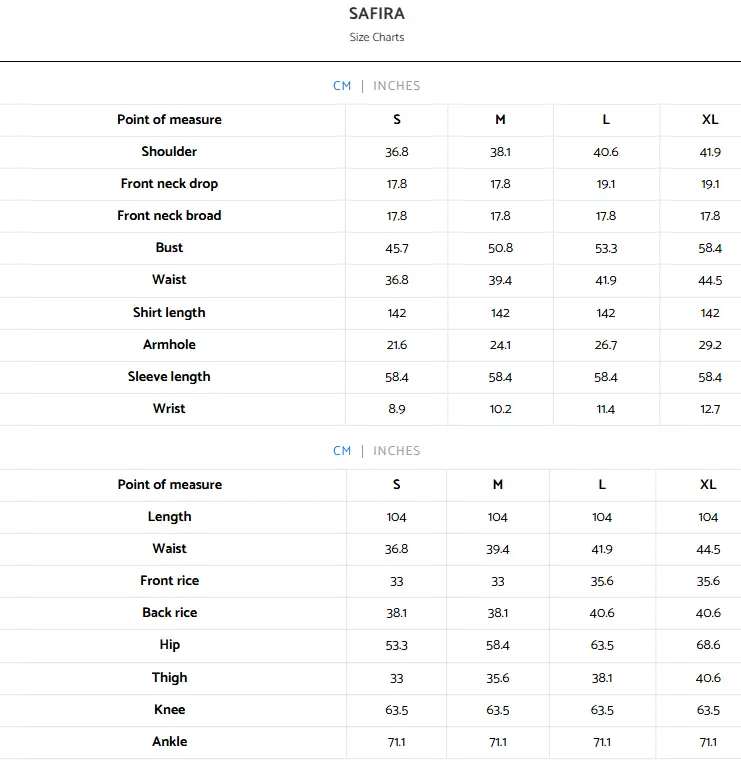Click the Front neck drop label

(169, 184)
